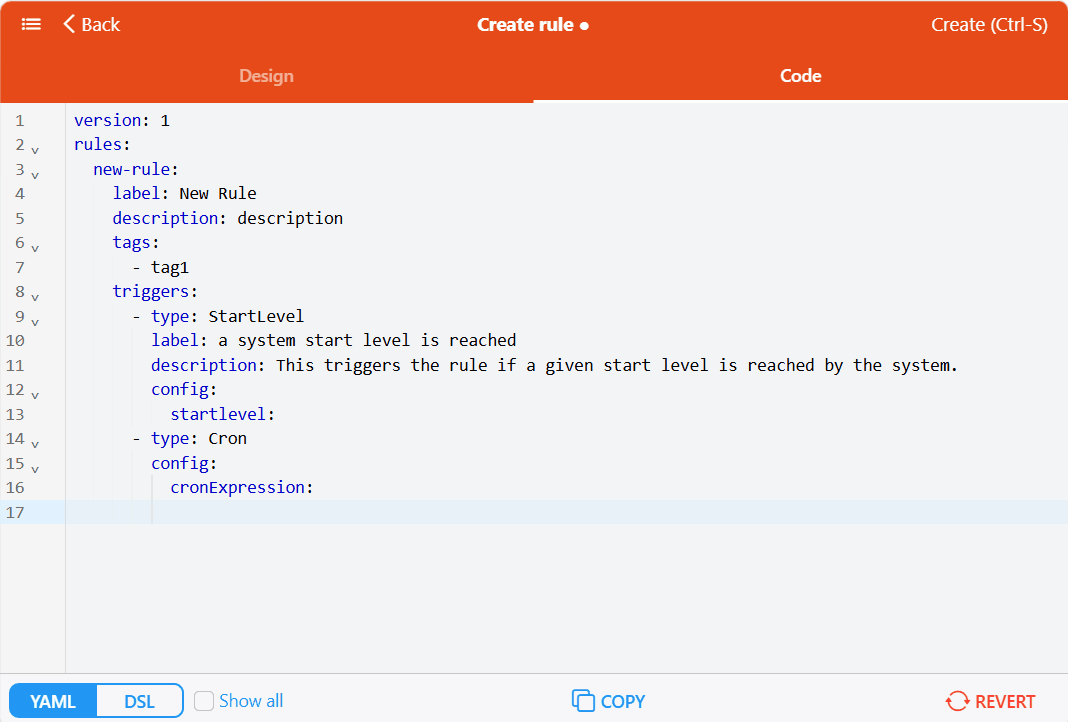Image resolution: width=1068 pixels, height=722 pixels.
Task: Click the 'startlevel:' key
Action: (222, 414)
